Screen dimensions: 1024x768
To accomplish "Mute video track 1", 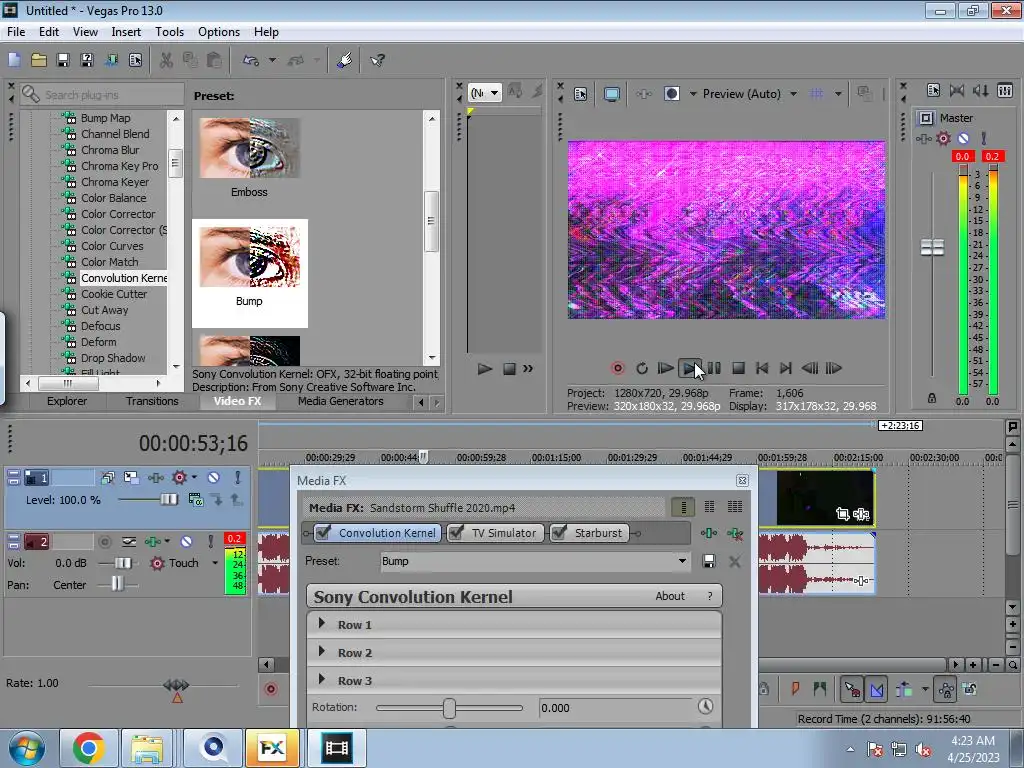I will (213, 477).
